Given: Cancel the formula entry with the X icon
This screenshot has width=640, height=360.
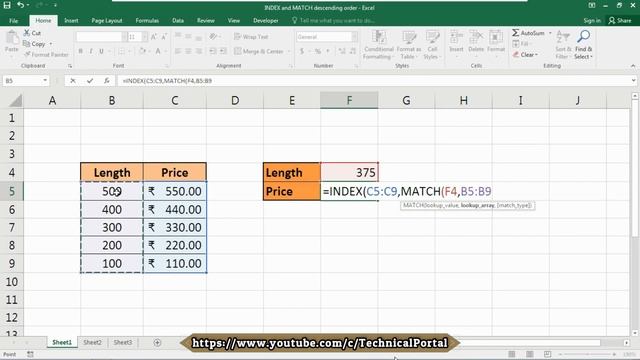Looking at the screenshot, I should [73, 81].
